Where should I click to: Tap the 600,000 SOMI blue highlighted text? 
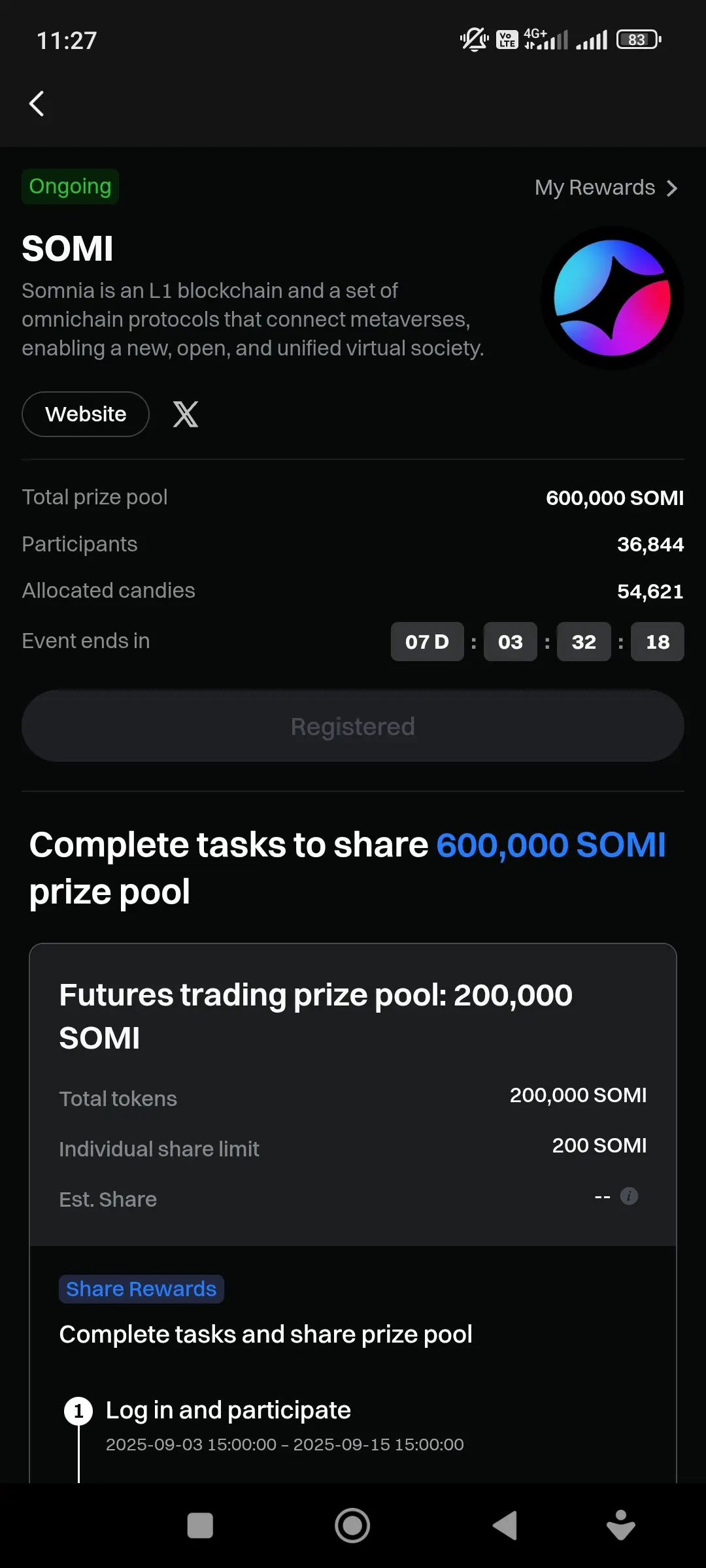(551, 845)
